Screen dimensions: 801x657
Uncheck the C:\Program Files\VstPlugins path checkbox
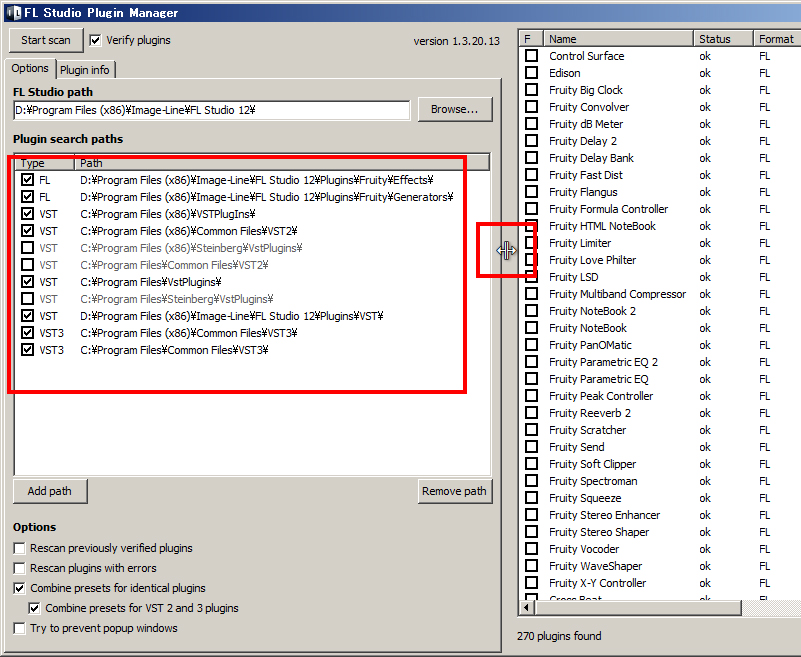coord(28,282)
